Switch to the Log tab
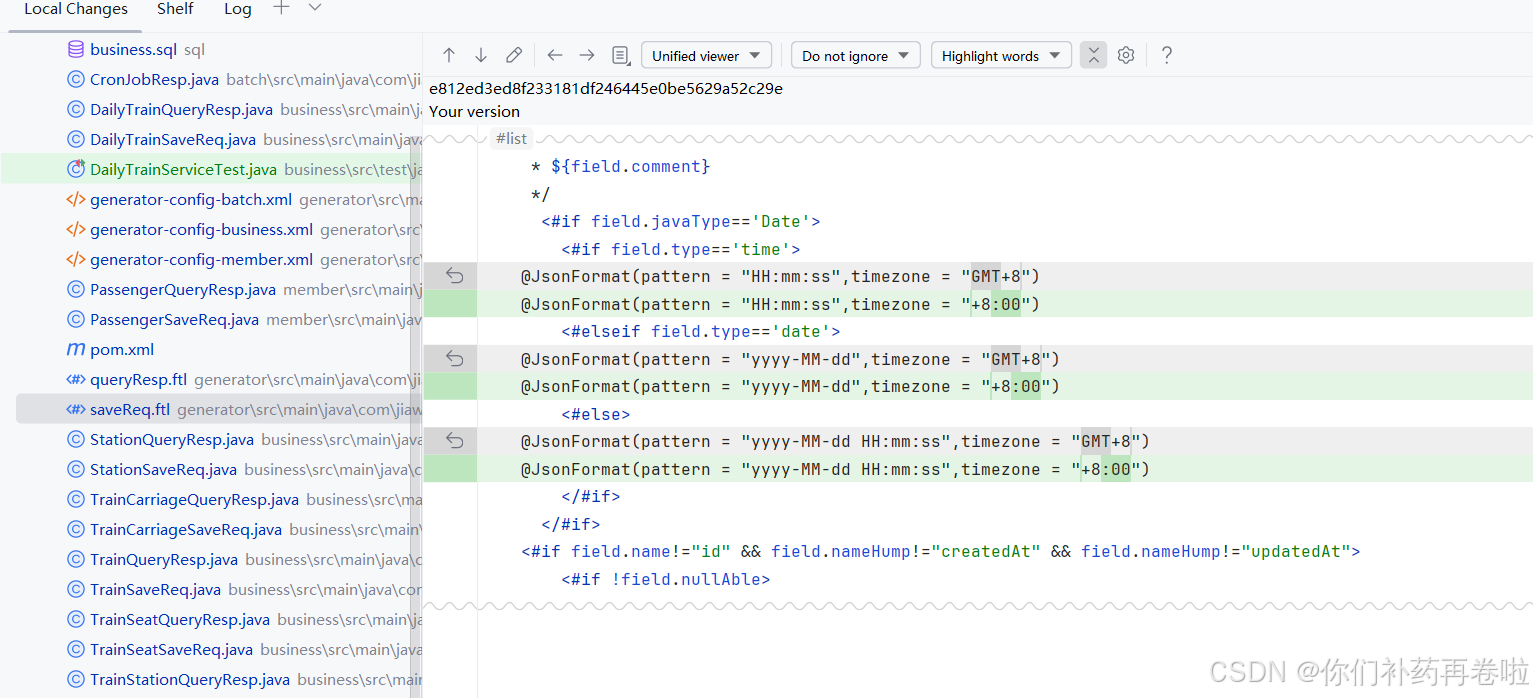The image size is (1533, 698). tap(238, 9)
